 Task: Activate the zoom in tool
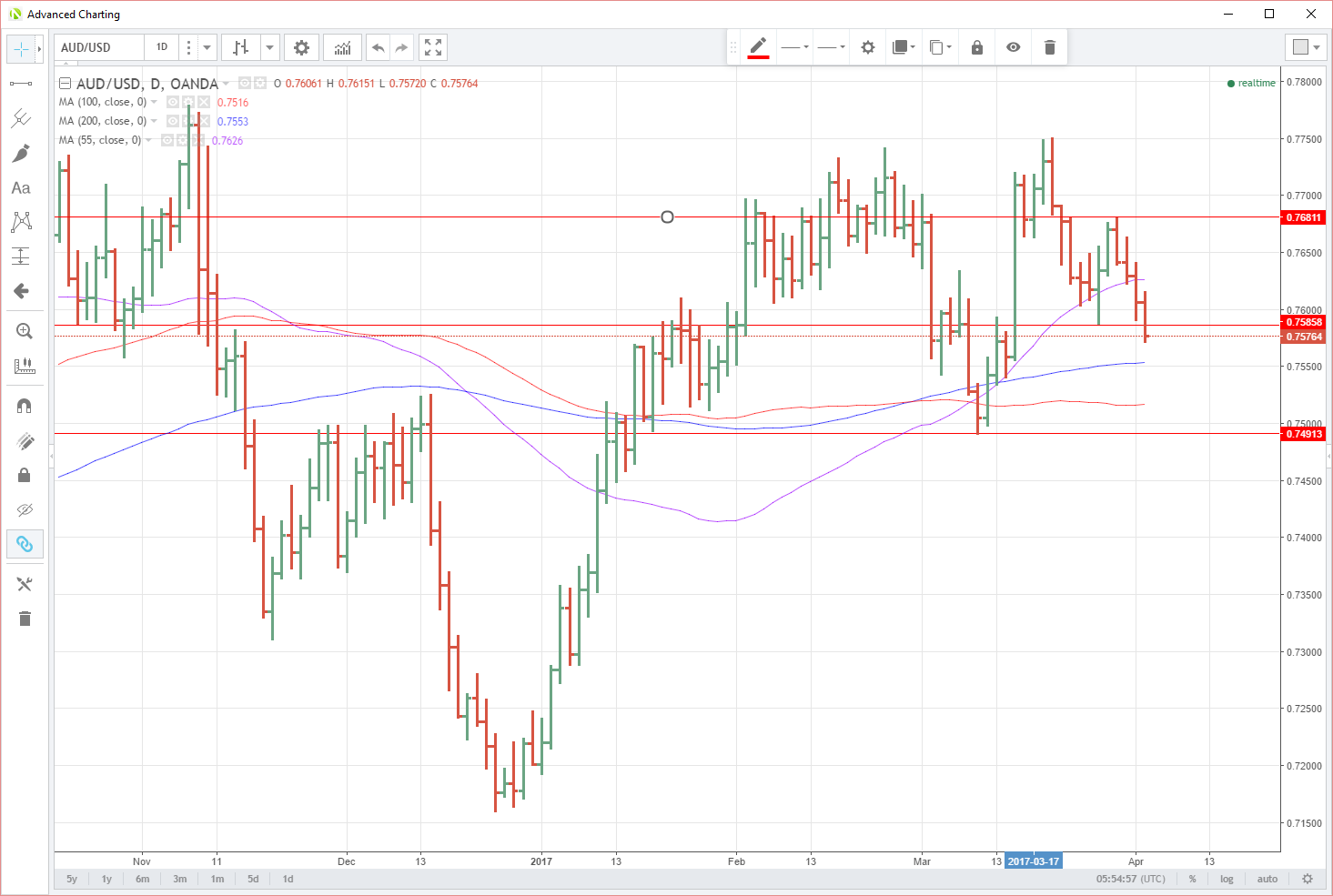pos(24,331)
